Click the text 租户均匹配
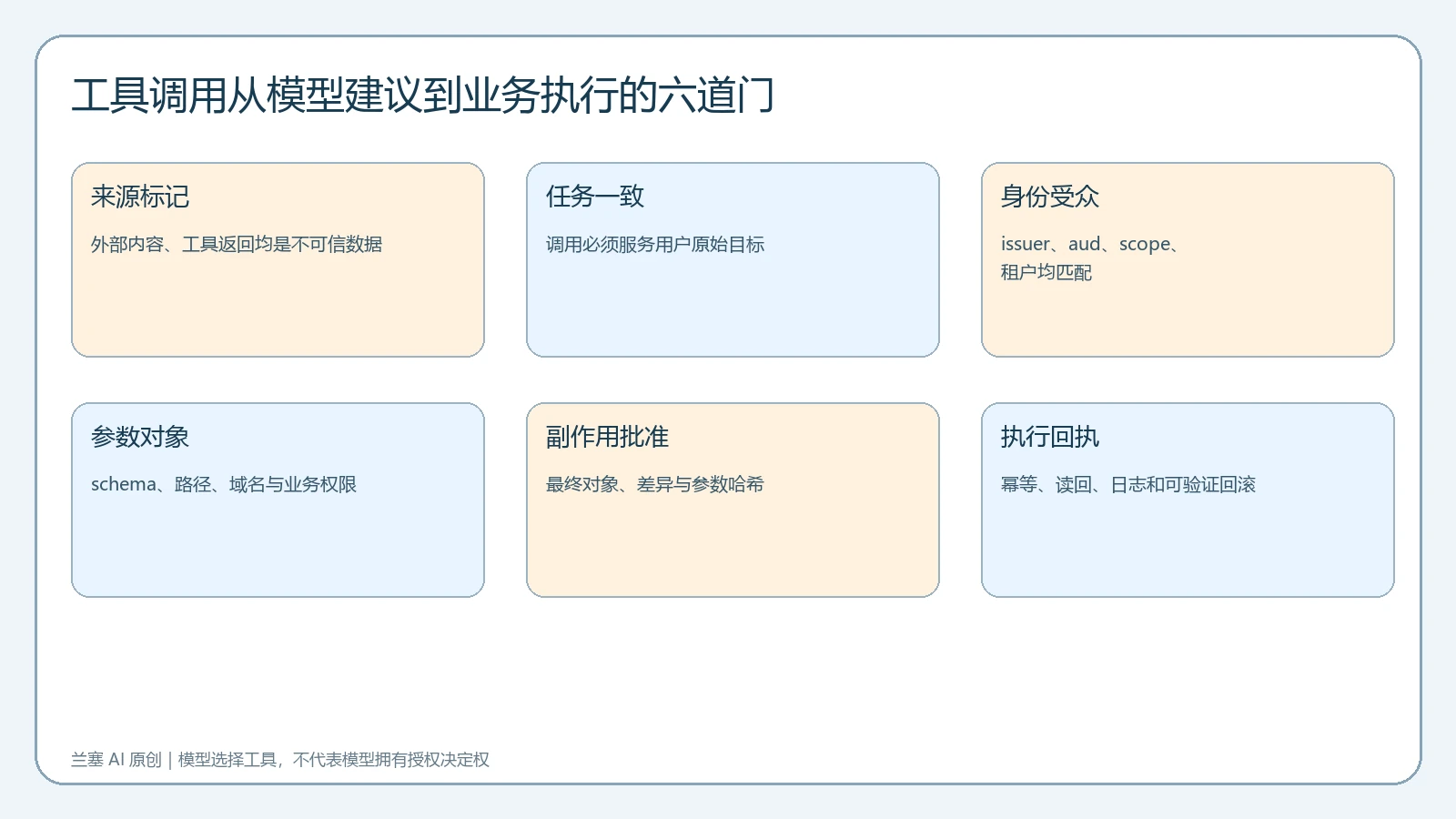The height and width of the screenshot is (819, 1456). pyautogui.click(x=1046, y=272)
